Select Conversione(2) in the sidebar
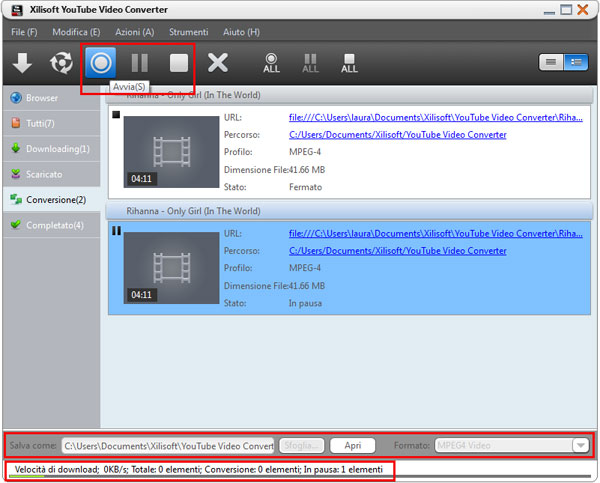Screen dimensions: 600x483 pyautogui.click(x=51, y=199)
